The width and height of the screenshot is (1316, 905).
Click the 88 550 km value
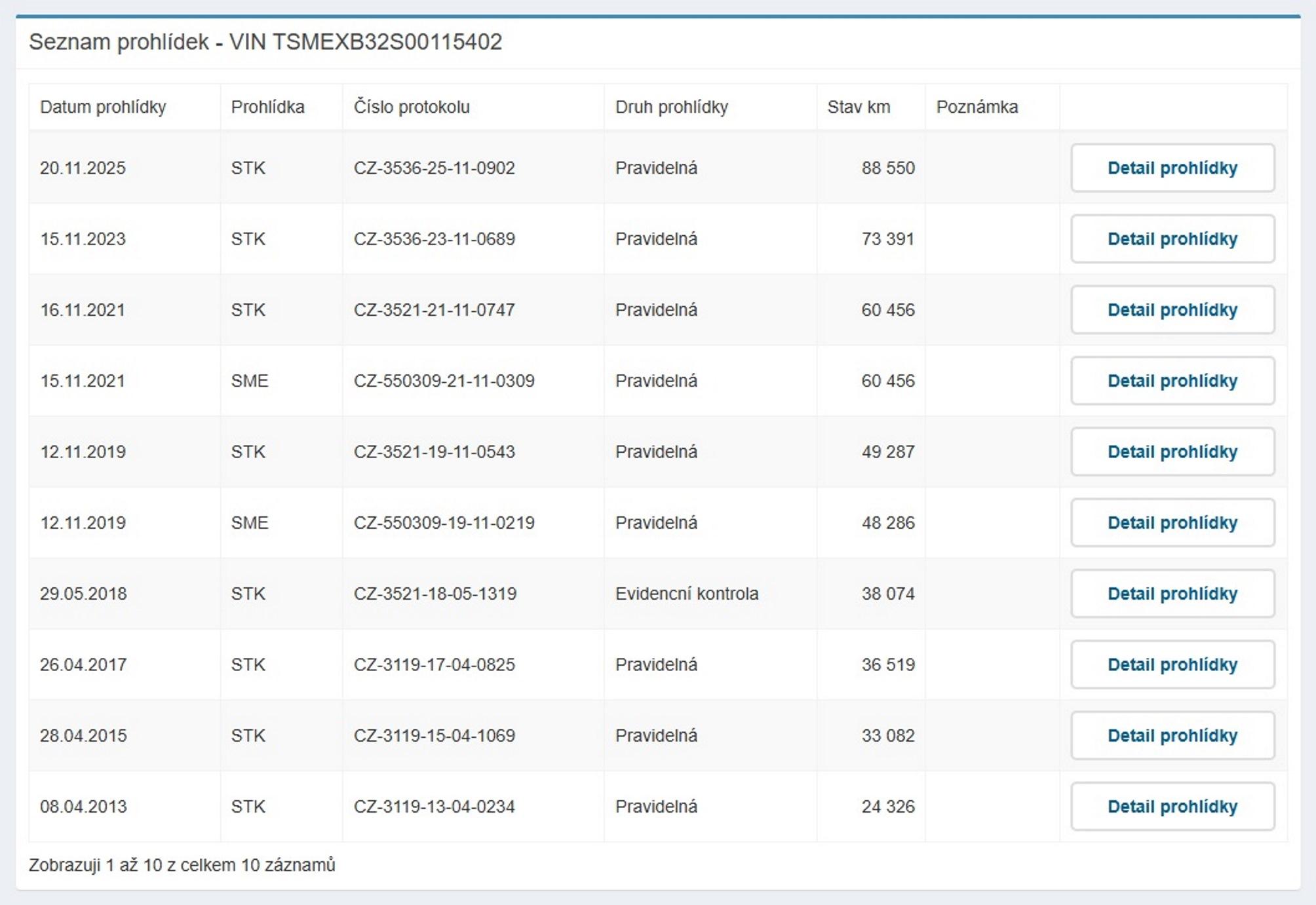pos(888,168)
